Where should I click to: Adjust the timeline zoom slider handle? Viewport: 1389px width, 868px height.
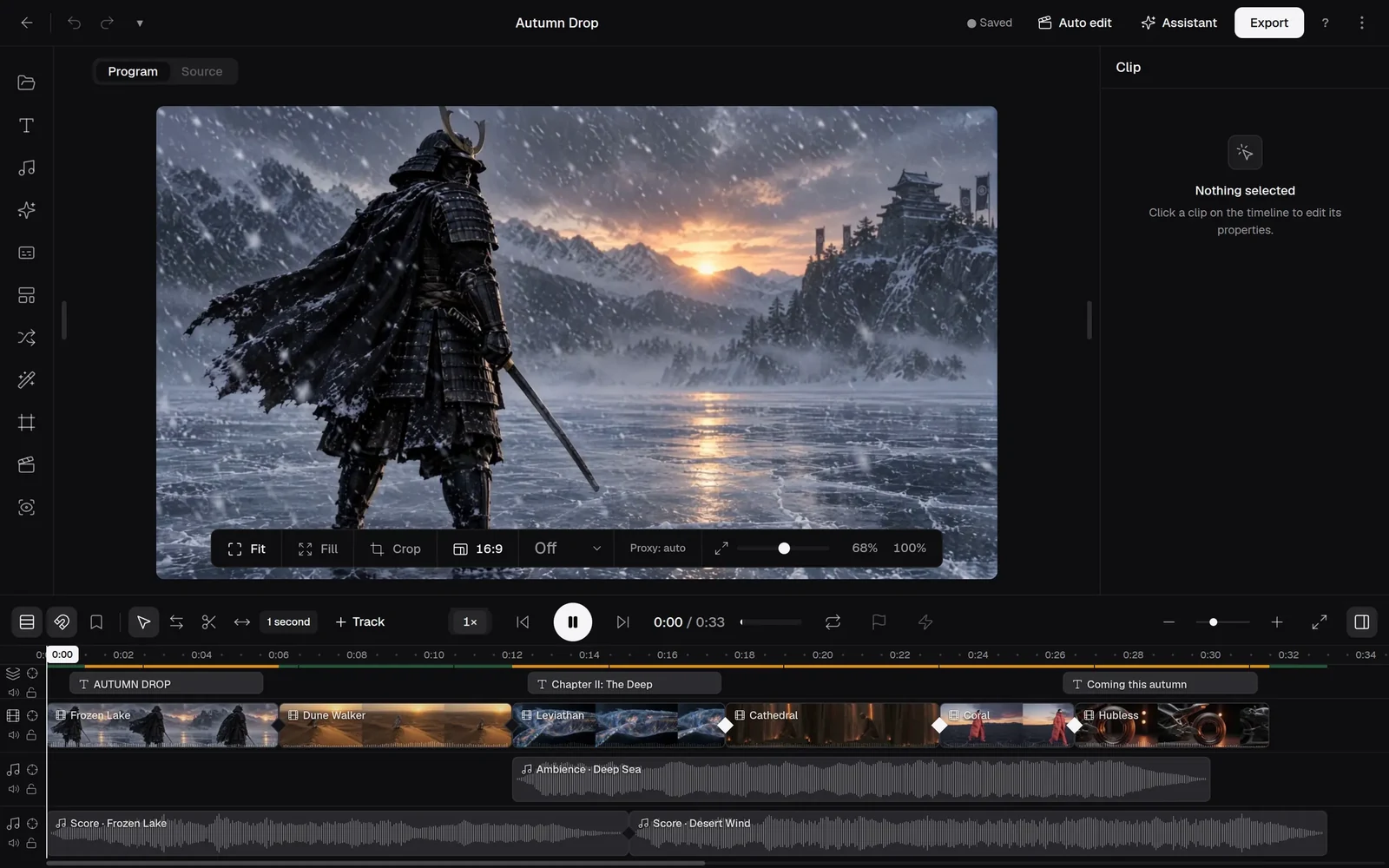[x=1213, y=621]
